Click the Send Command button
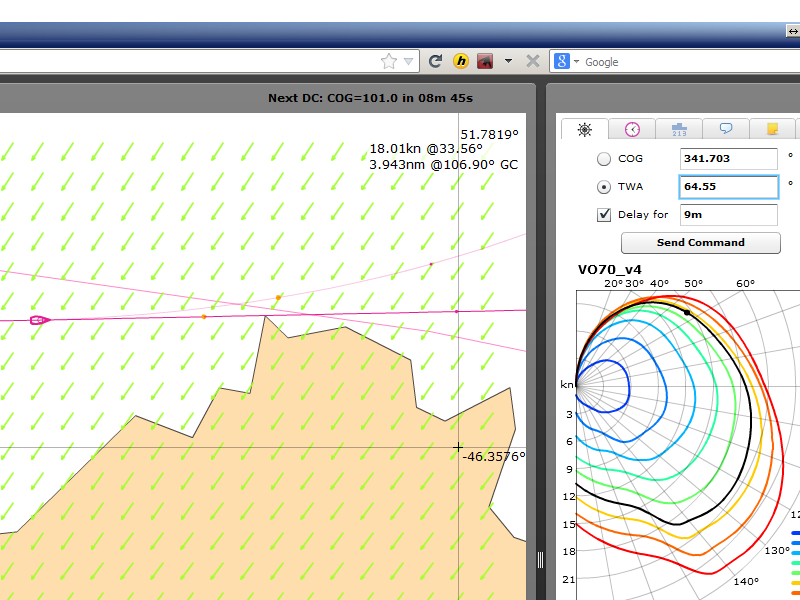 pos(701,243)
